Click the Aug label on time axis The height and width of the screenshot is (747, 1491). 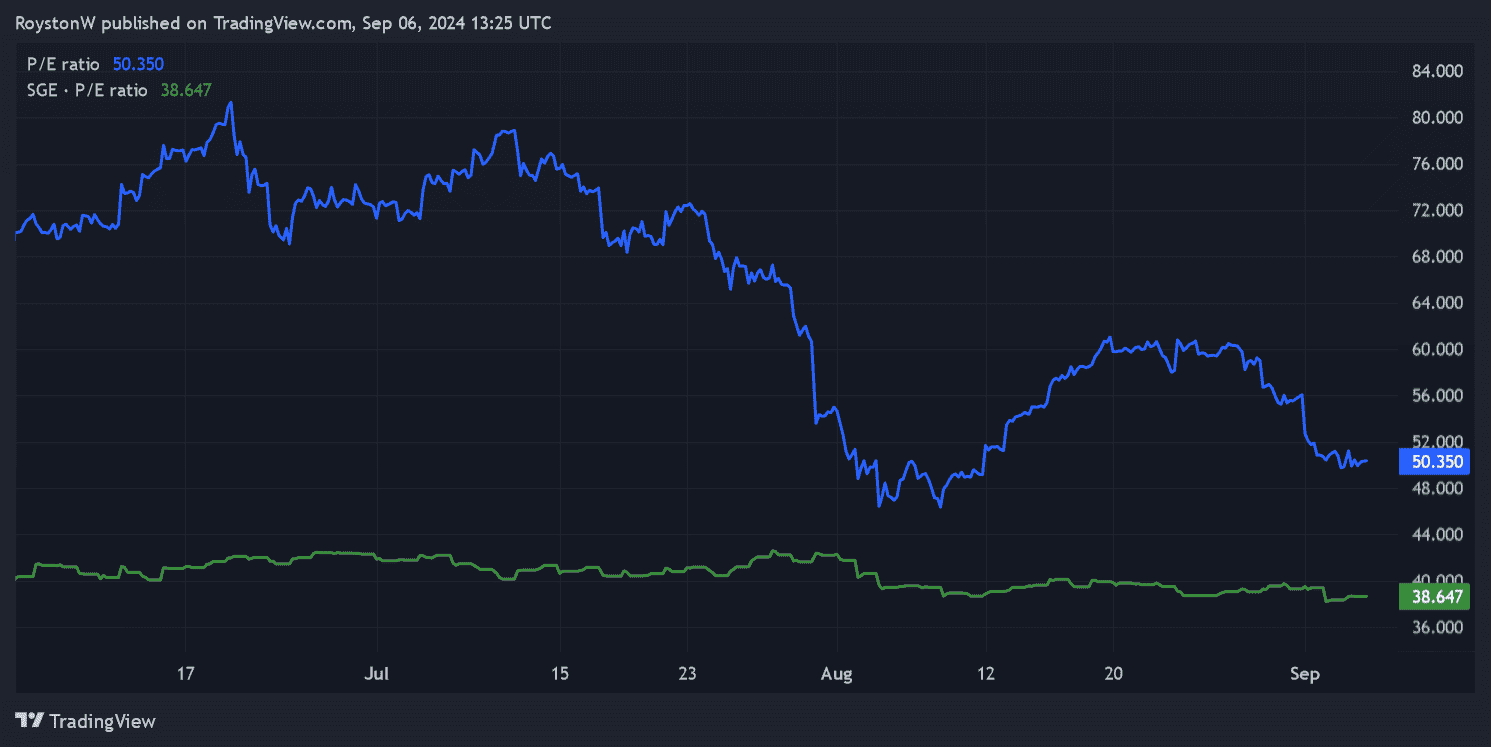837,674
